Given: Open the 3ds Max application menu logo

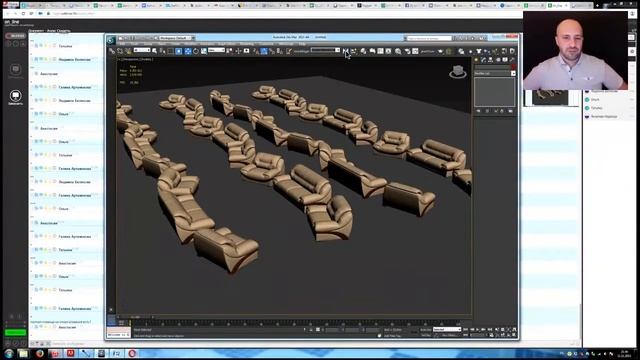Looking at the screenshot, I should (x=111, y=40).
